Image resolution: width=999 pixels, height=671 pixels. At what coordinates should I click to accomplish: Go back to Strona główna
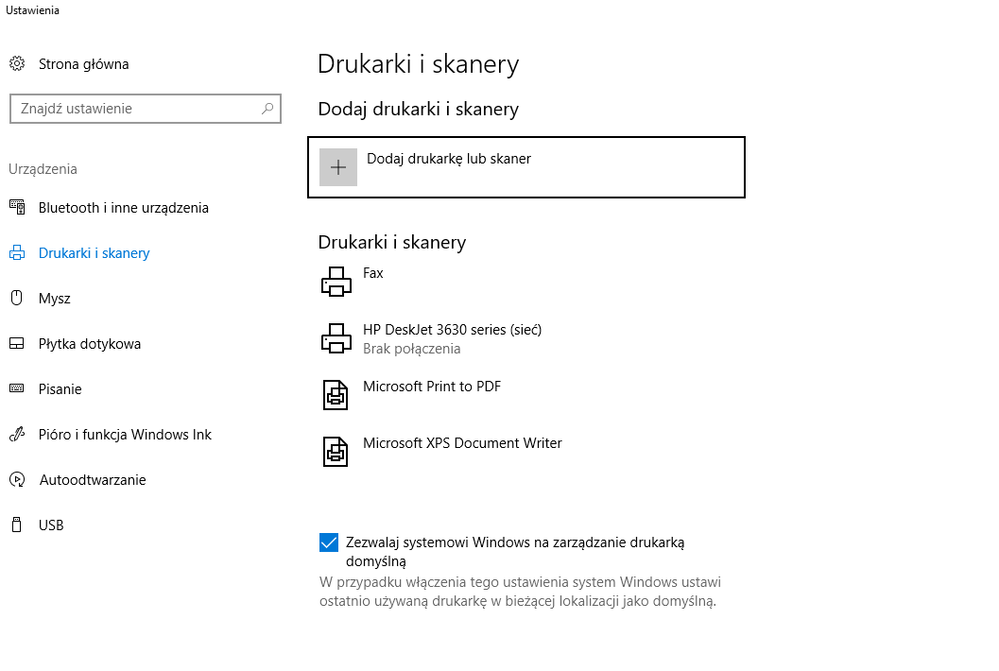83,64
